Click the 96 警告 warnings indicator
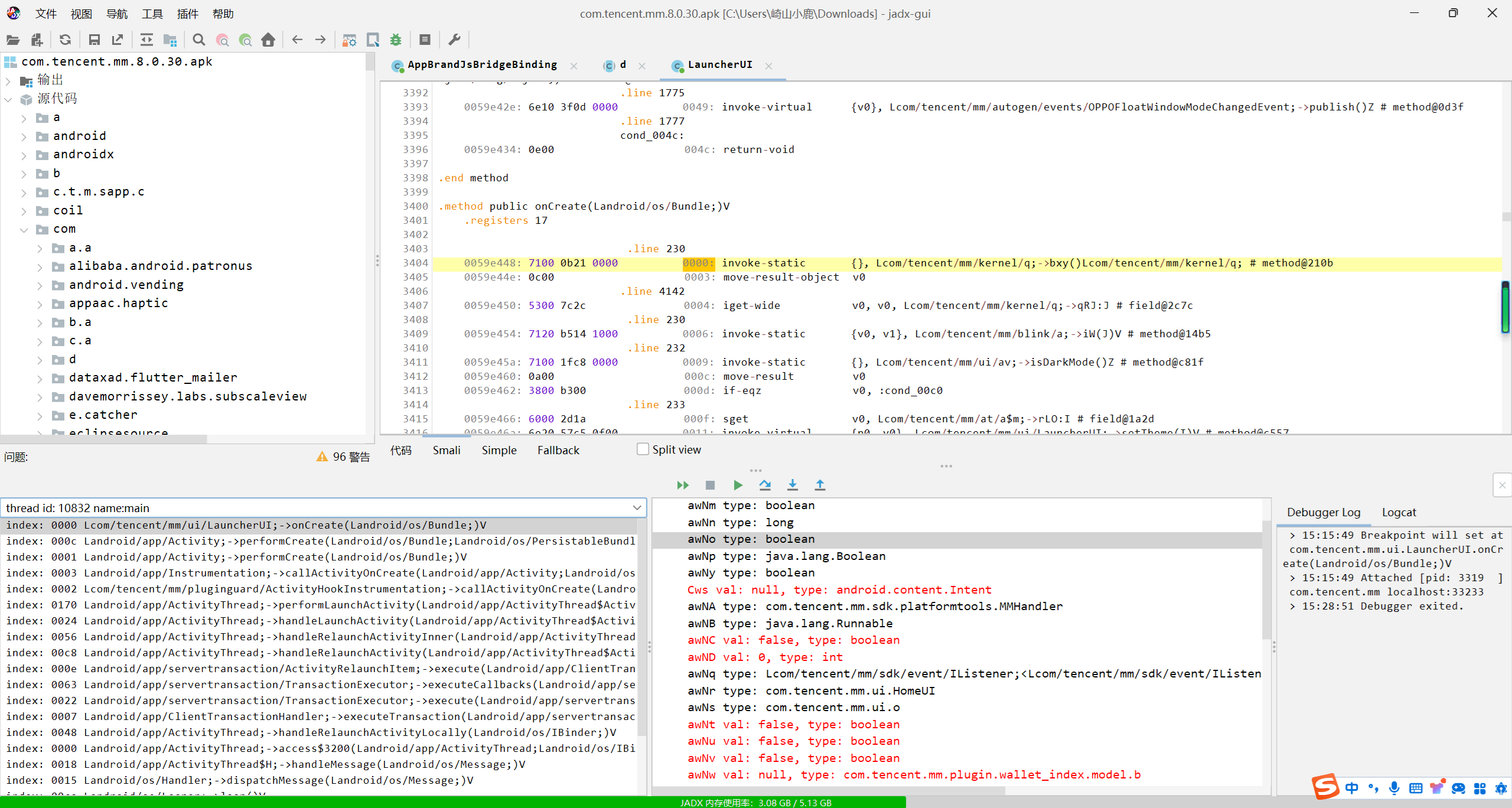Viewport: 1512px width, 808px height. click(x=343, y=457)
